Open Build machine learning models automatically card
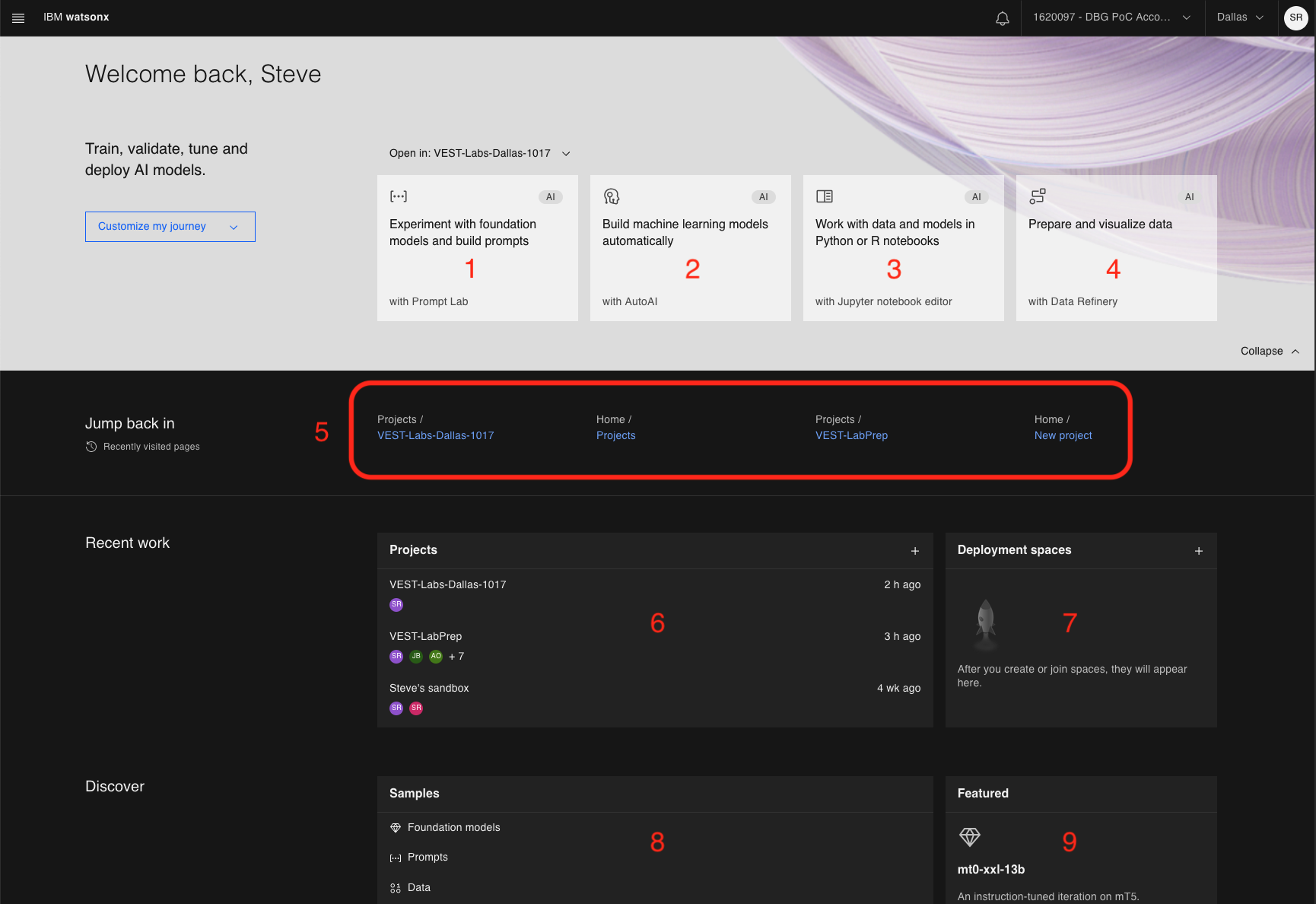 tap(691, 248)
